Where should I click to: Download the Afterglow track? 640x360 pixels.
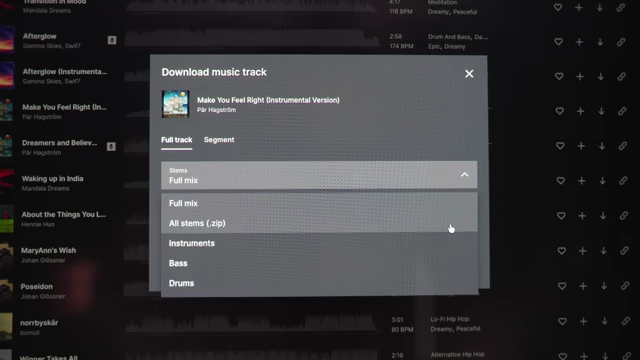click(x=600, y=42)
